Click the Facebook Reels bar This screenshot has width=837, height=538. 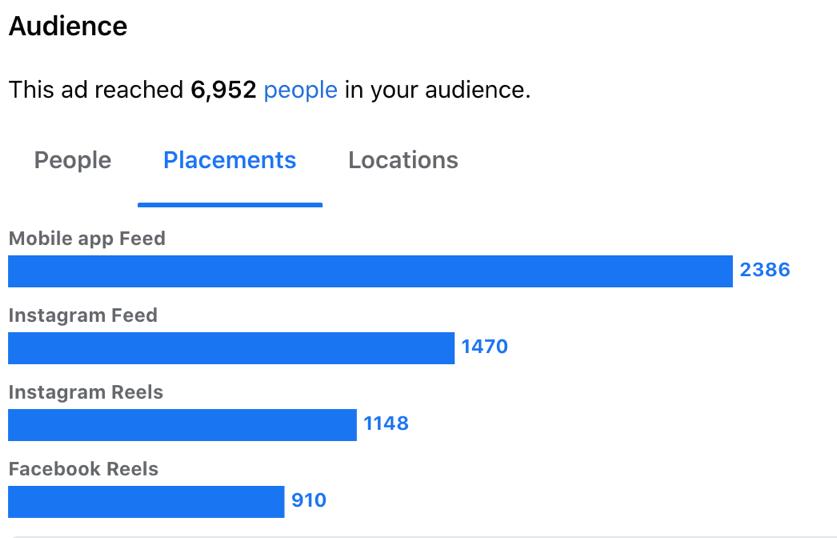146,502
